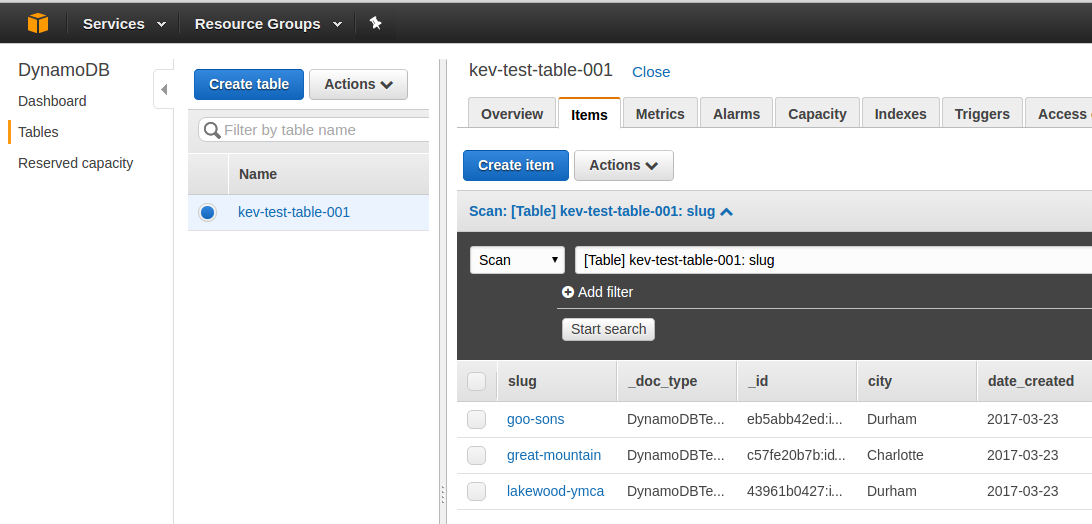
Task: Click the Start search button
Action: [608, 329]
